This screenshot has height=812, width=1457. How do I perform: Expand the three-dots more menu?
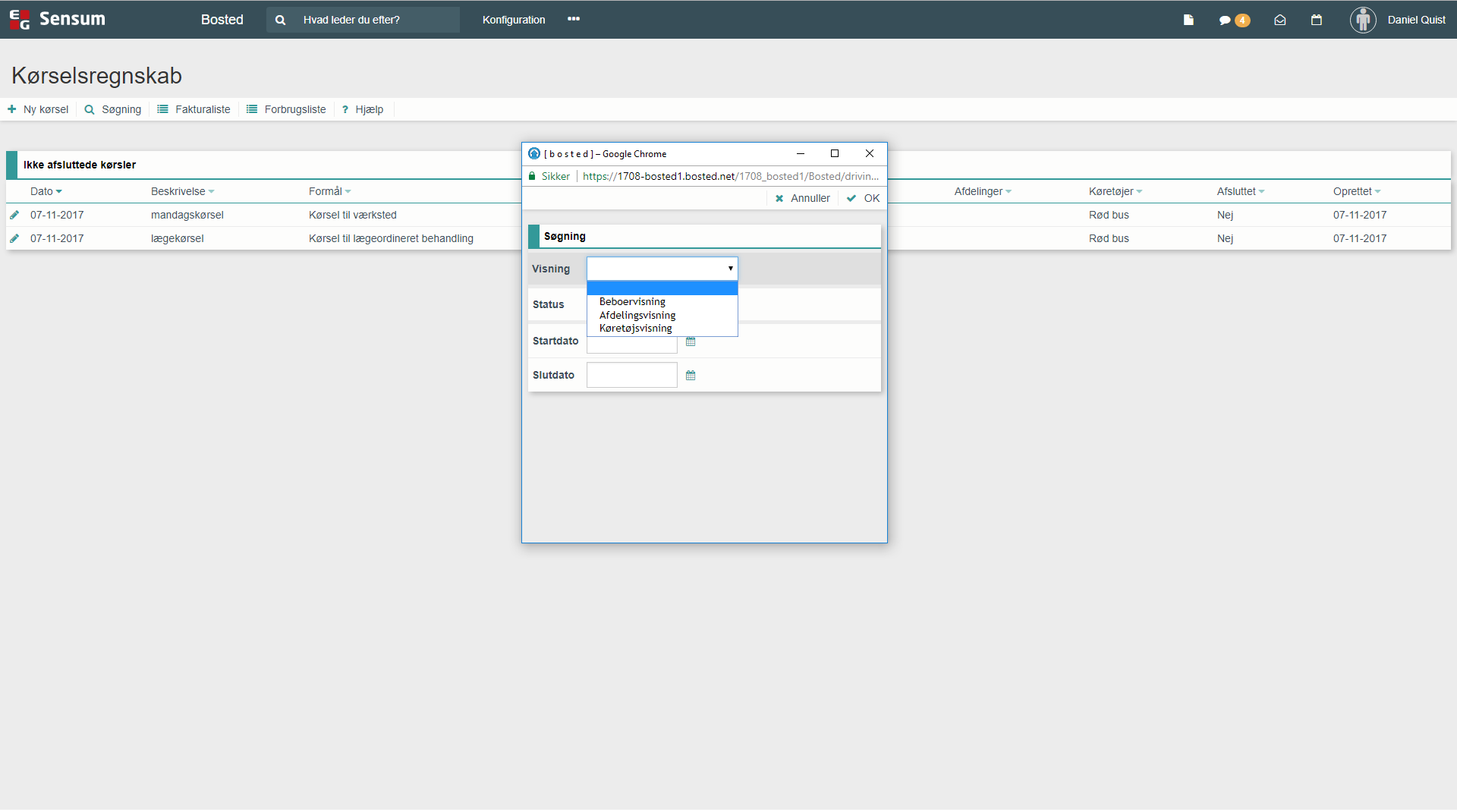[x=574, y=19]
